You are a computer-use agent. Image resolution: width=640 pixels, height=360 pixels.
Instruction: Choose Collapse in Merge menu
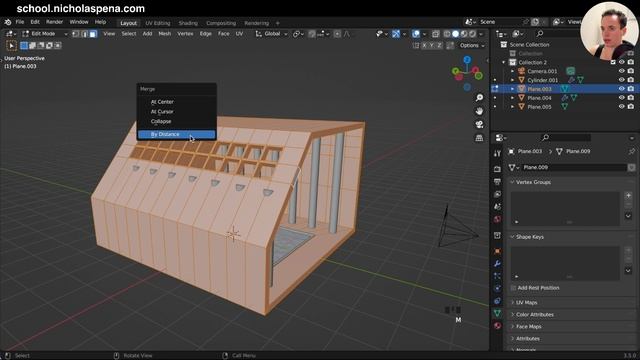coord(176,121)
